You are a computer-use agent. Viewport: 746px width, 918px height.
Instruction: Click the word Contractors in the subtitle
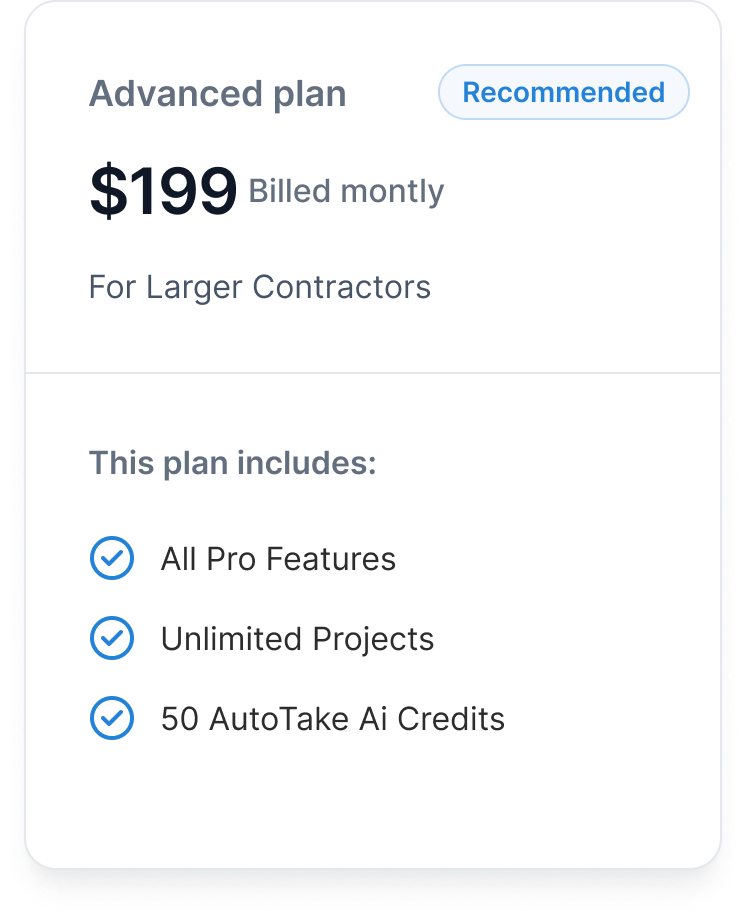pyautogui.click(x=341, y=287)
